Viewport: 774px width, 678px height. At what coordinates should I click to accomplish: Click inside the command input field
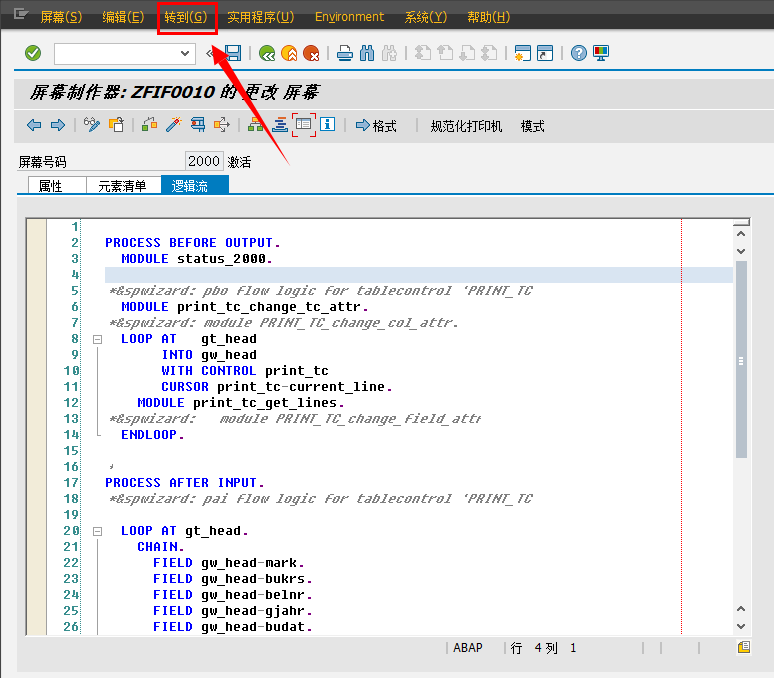117,53
